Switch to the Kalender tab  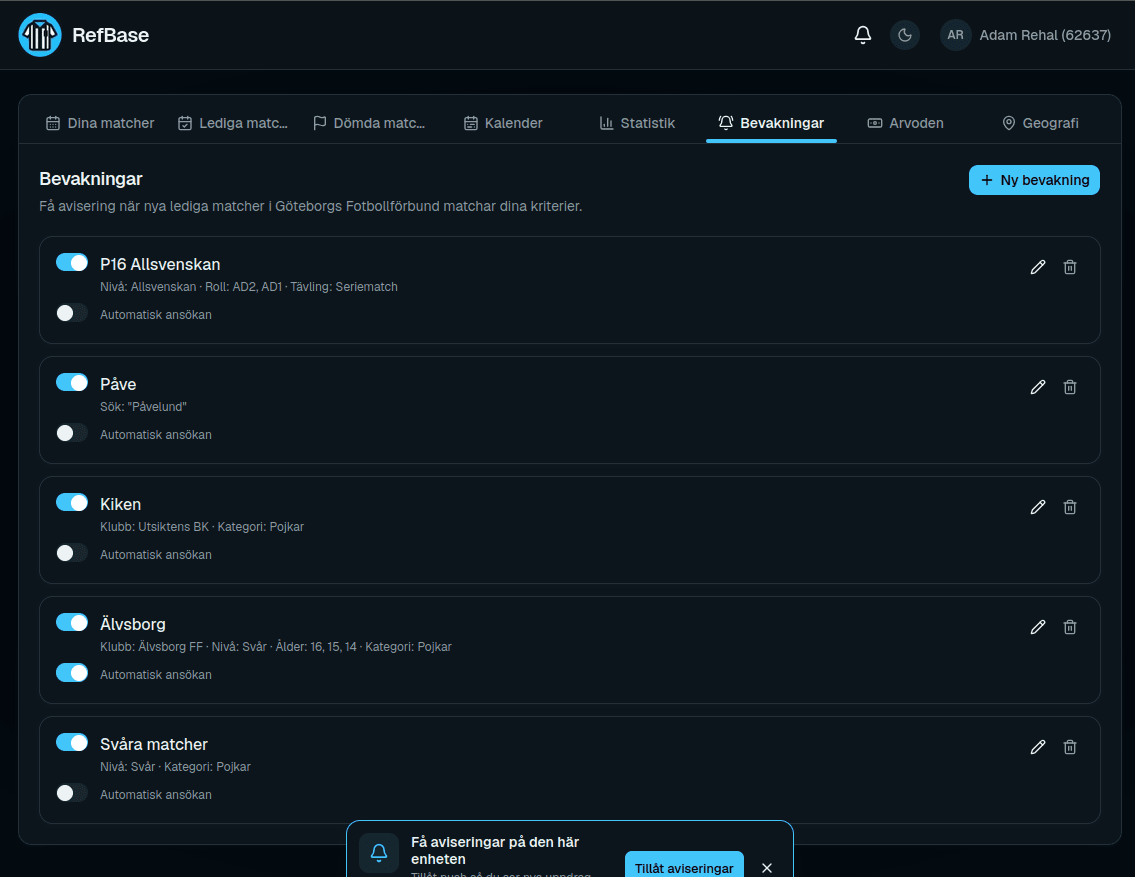coord(503,123)
